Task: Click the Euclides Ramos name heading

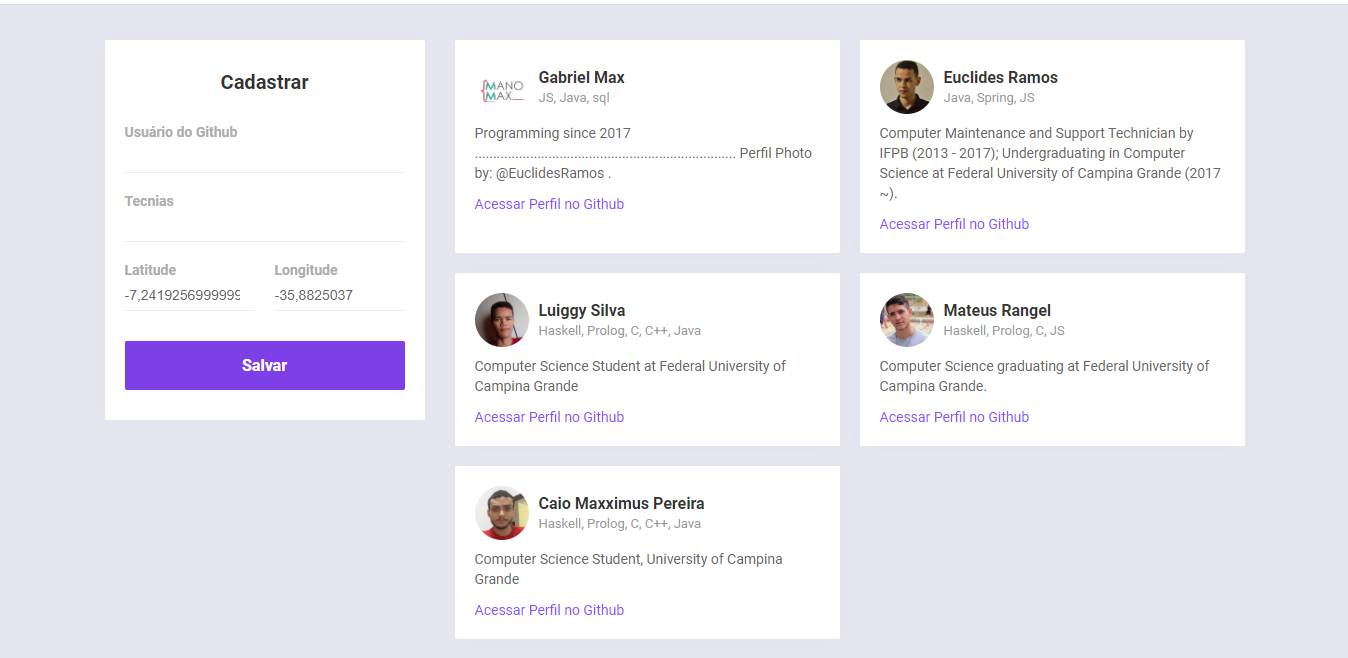Action: 1000,77
